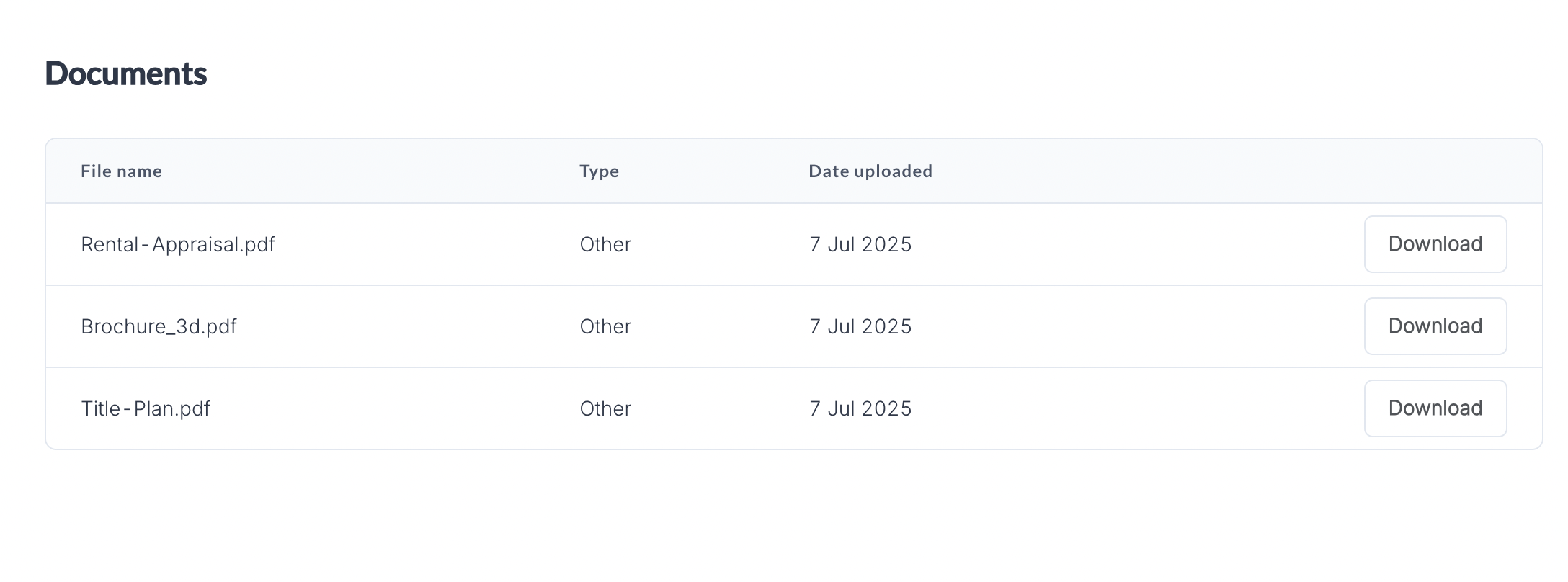The width and height of the screenshot is (1568, 582).
Task: Click the upload date of Brochure_3d.pdf
Action: pos(860,327)
